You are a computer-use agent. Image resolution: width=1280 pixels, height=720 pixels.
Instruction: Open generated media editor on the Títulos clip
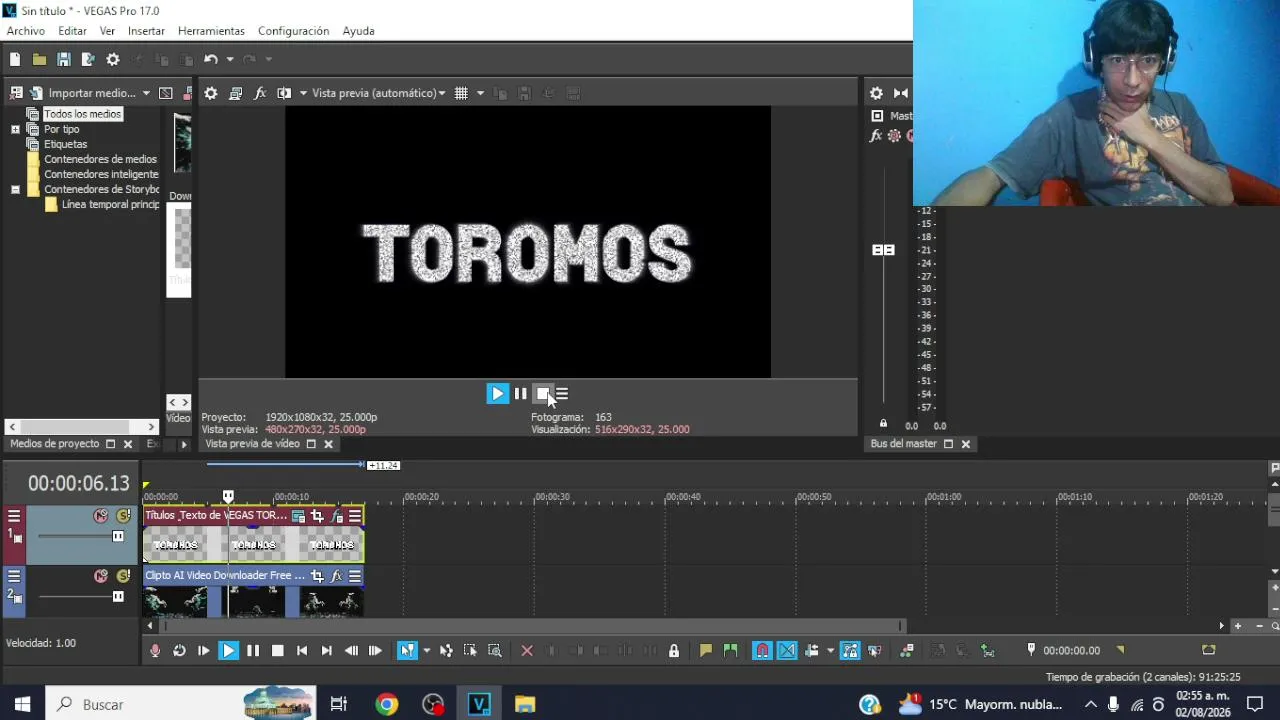pos(298,516)
